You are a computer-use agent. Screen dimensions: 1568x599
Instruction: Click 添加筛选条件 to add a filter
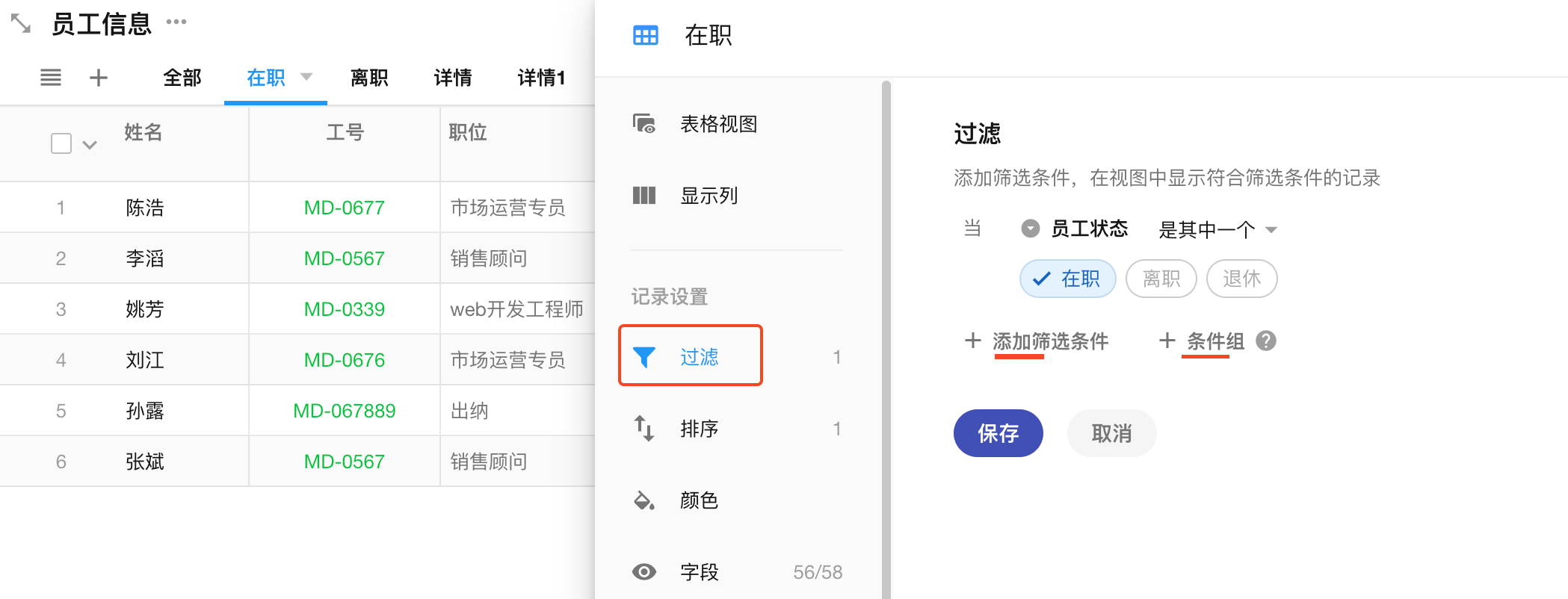point(1049,341)
